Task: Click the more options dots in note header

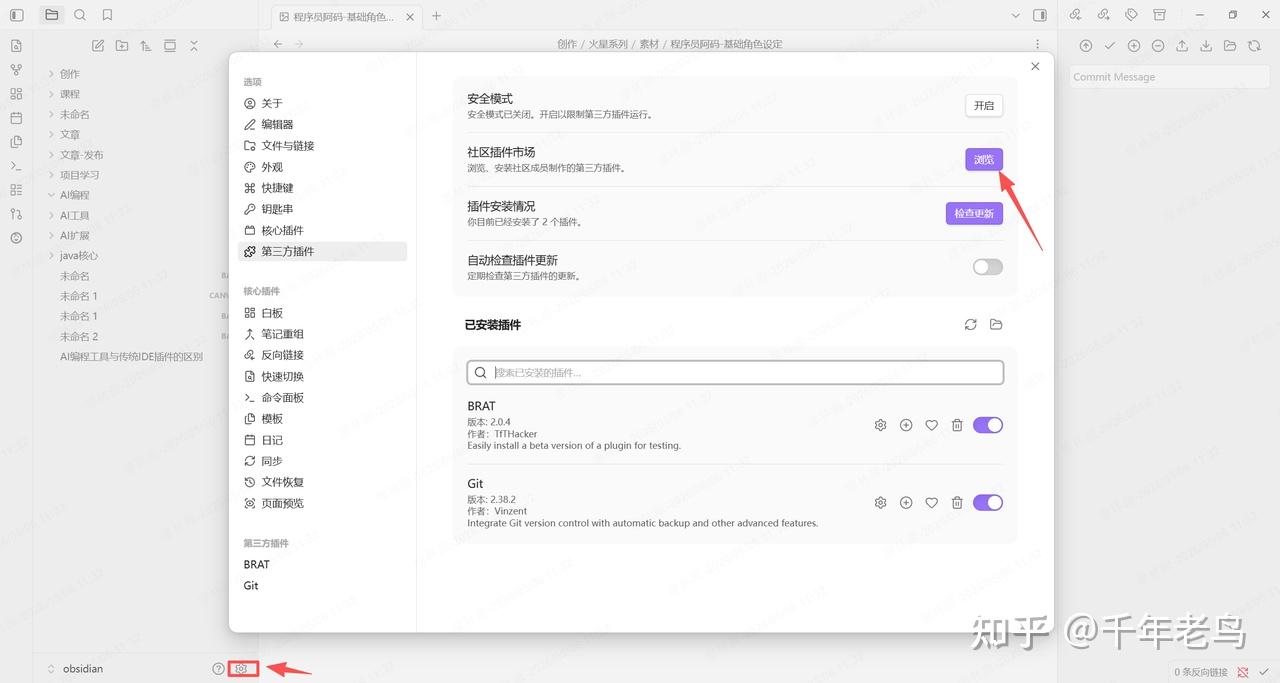Action: tap(1038, 44)
